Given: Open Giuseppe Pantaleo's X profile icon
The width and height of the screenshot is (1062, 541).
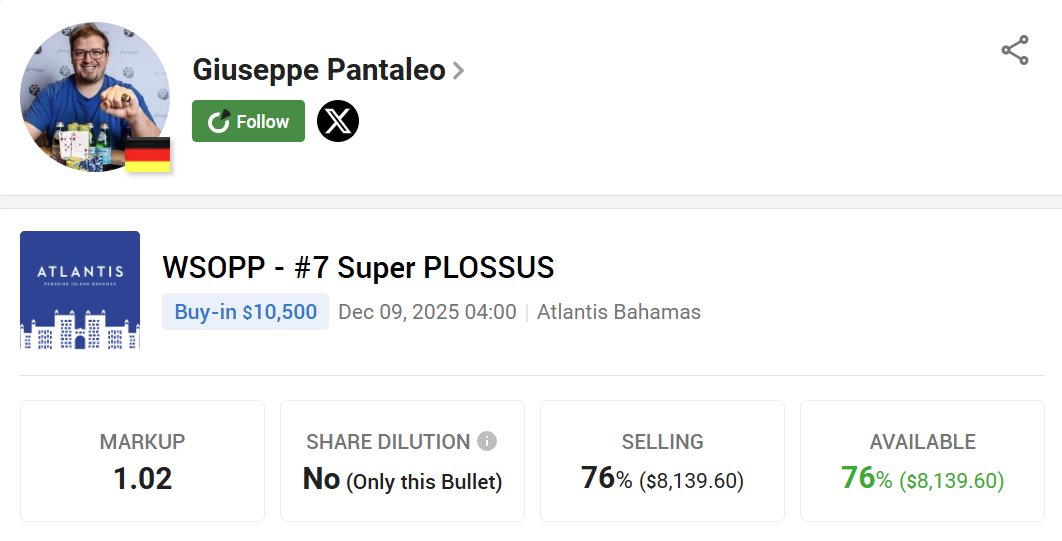Looking at the screenshot, I should pos(338,122).
